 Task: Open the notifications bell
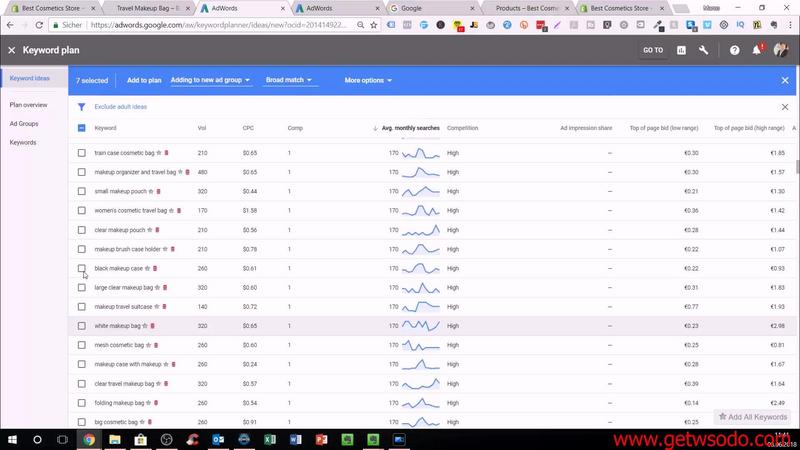[x=757, y=50]
